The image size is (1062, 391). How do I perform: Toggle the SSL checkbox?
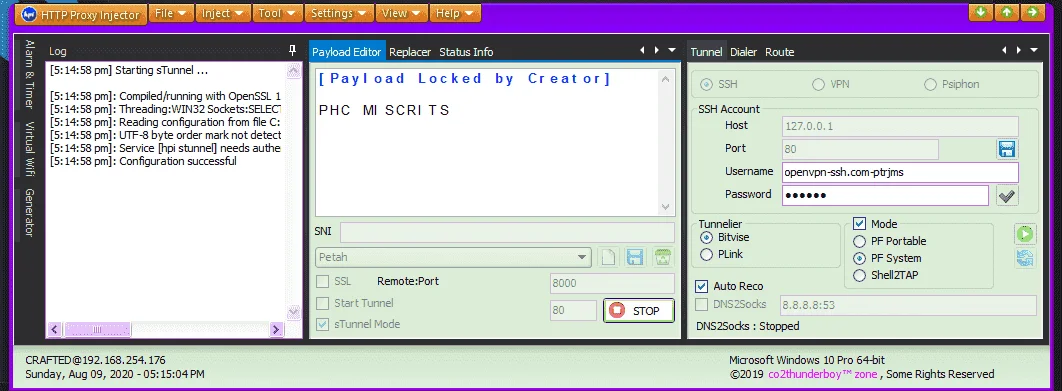pyautogui.click(x=322, y=281)
